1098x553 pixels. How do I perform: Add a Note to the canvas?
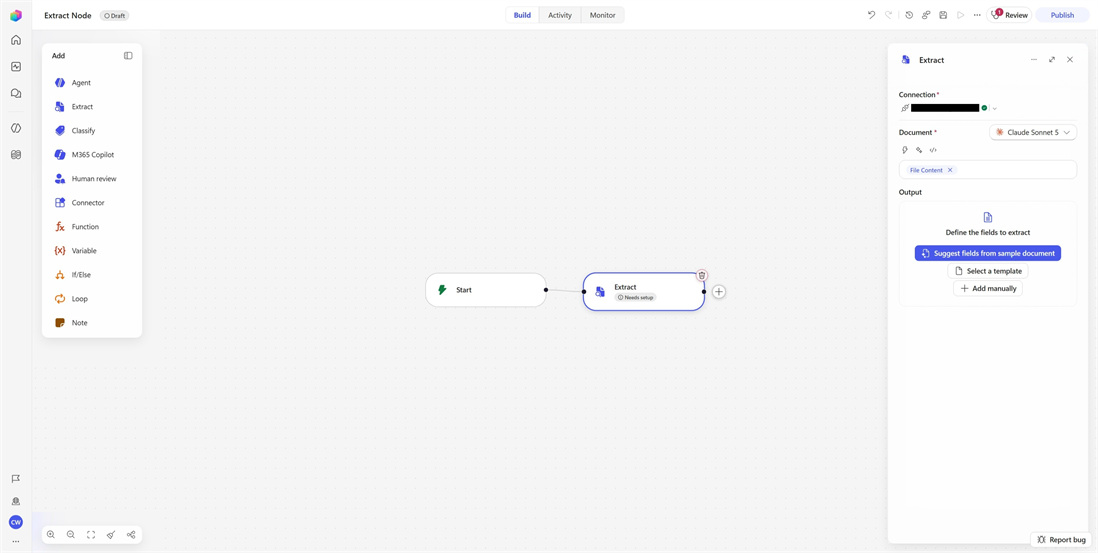[92, 323]
